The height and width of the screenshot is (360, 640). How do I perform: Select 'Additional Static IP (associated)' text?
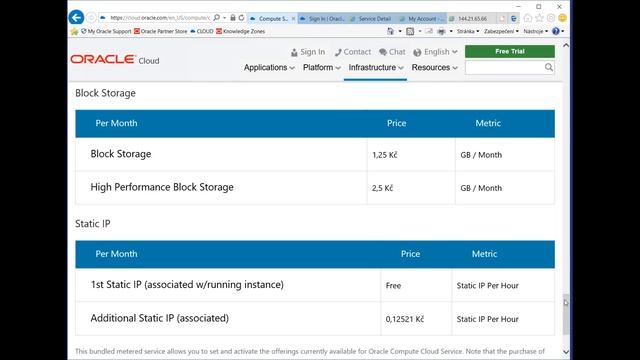[x=160, y=318]
